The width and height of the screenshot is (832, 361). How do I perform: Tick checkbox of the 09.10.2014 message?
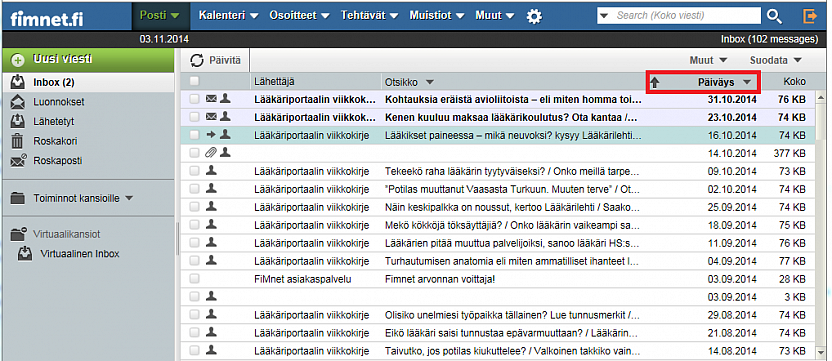coord(195,171)
